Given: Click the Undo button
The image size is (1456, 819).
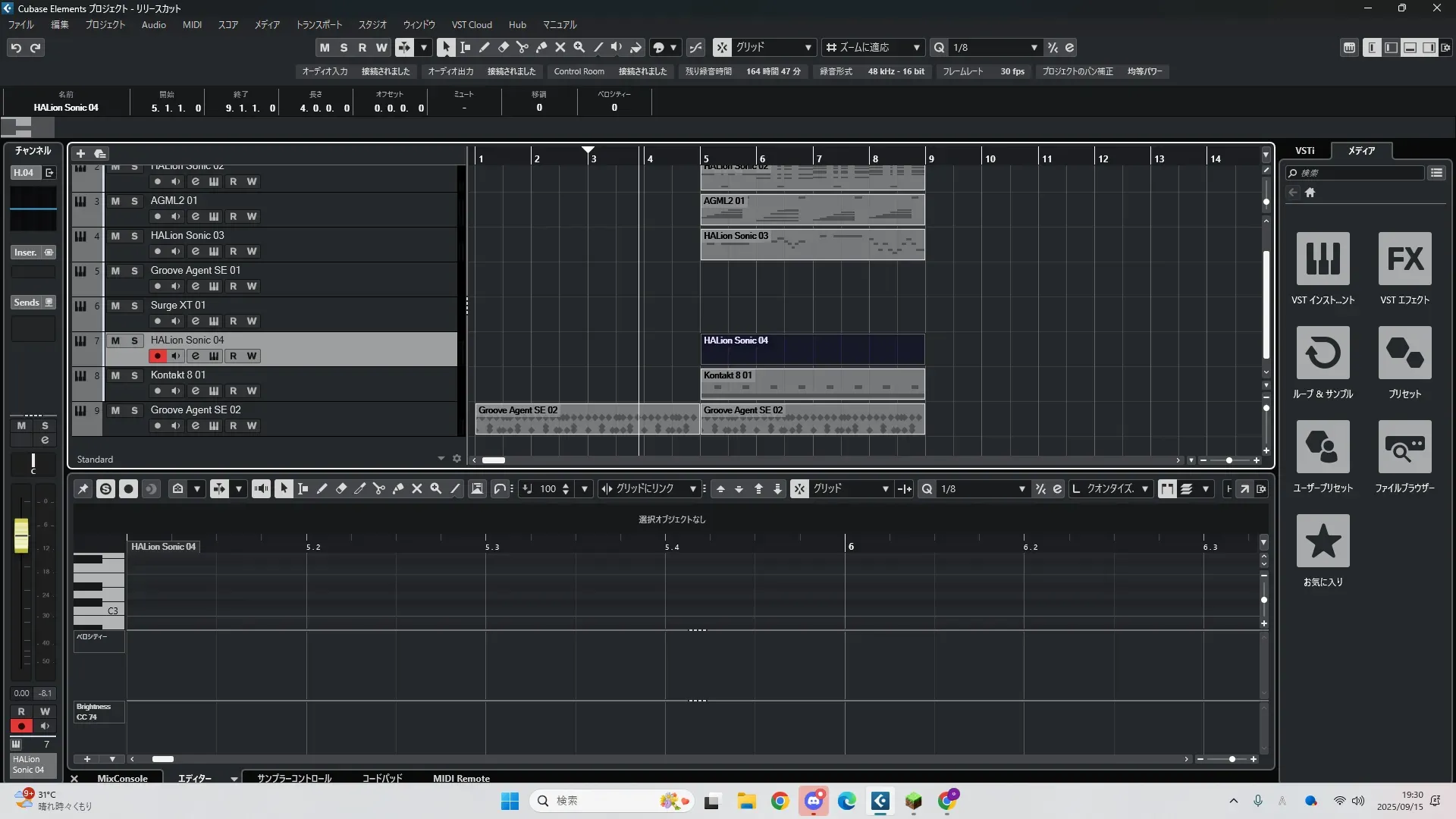Looking at the screenshot, I should (16, 47).
